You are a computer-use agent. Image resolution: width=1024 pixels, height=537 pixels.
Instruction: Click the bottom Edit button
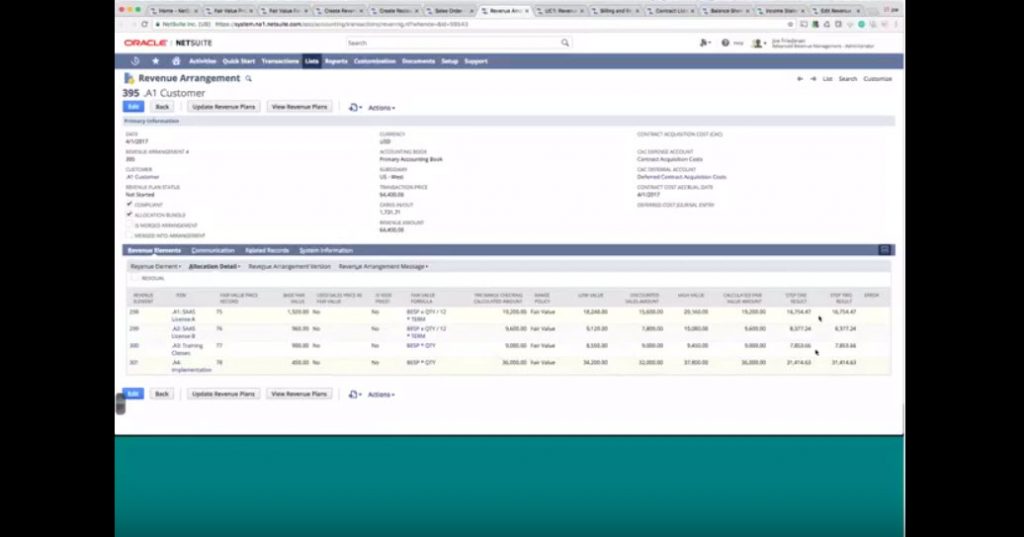point(133,394)
